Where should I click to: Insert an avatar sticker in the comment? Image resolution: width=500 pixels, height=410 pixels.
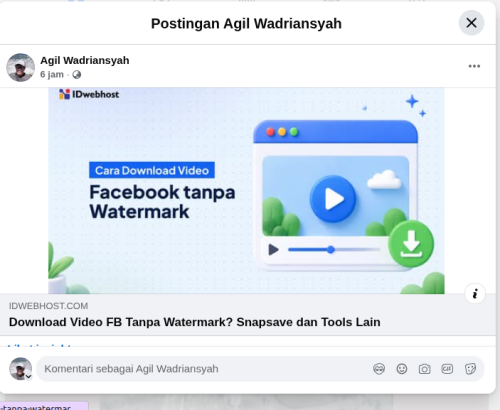pos(379,369)
